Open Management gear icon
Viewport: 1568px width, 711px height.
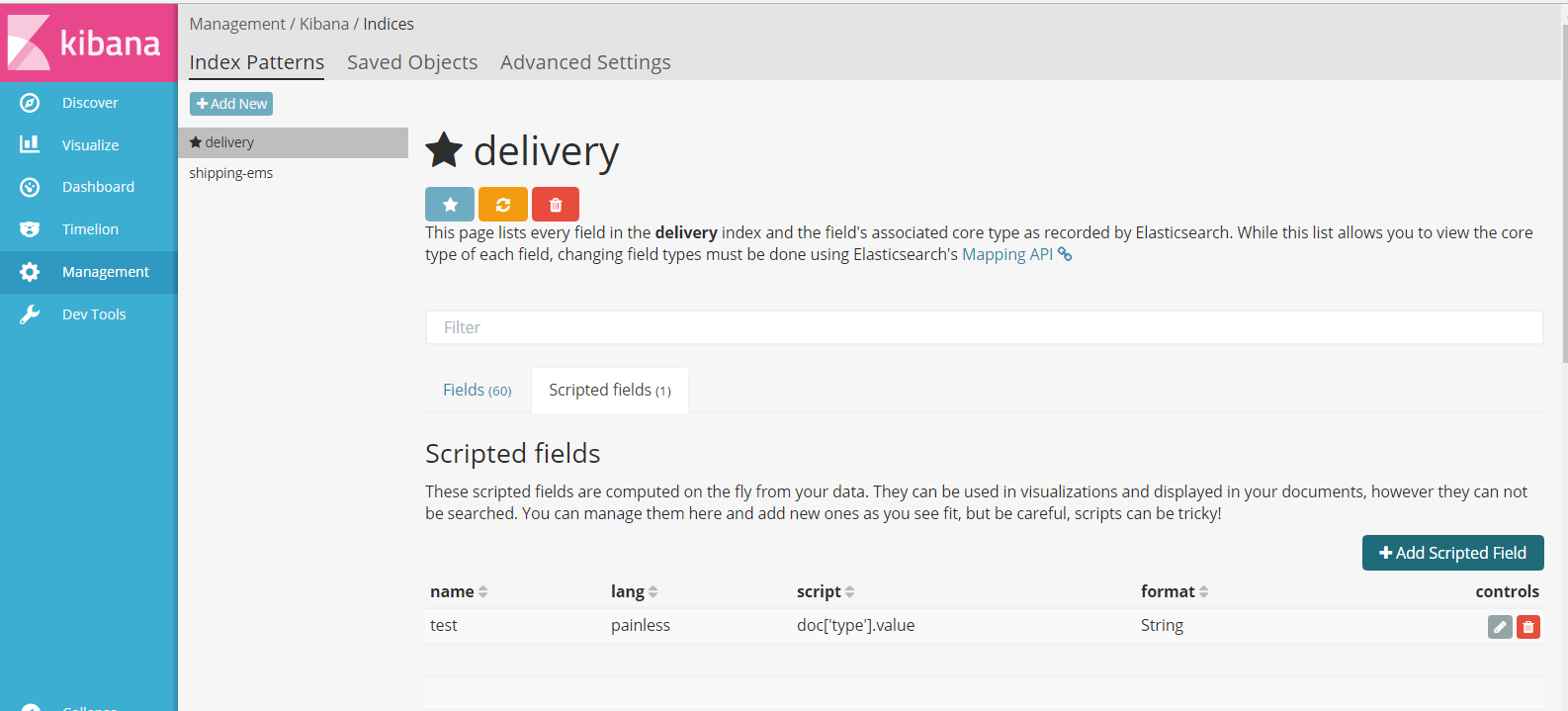(x=30, y=272)
